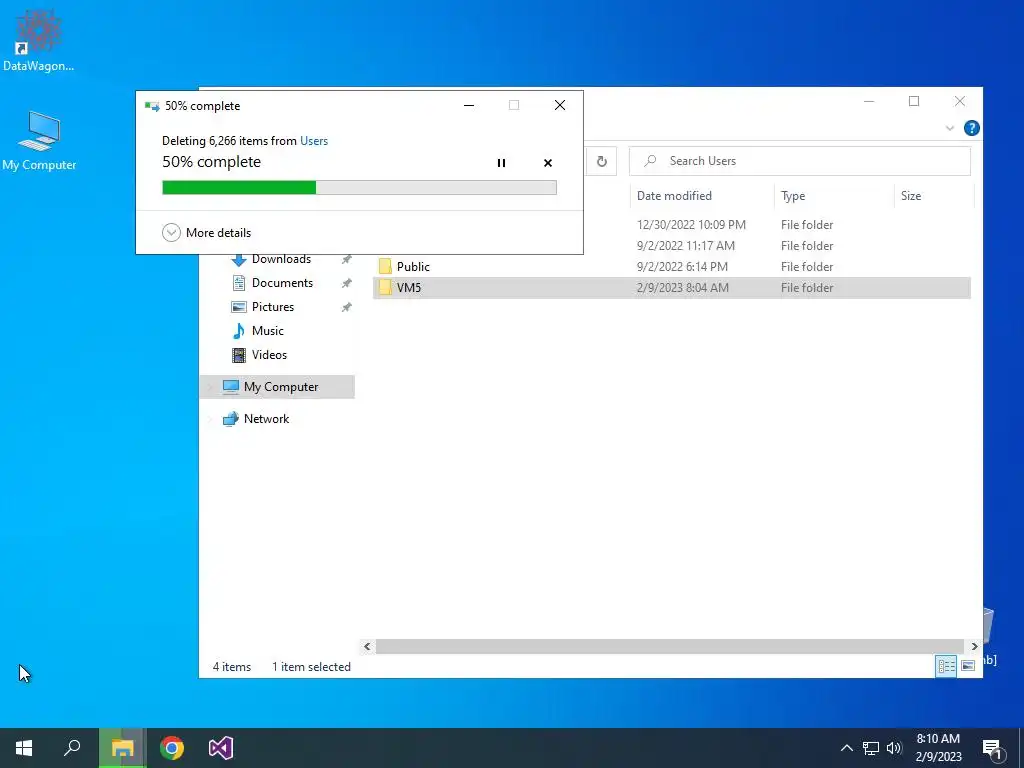Open the notification center icon
This screenshot has height=768, width=1024.
tap(992, 748)
